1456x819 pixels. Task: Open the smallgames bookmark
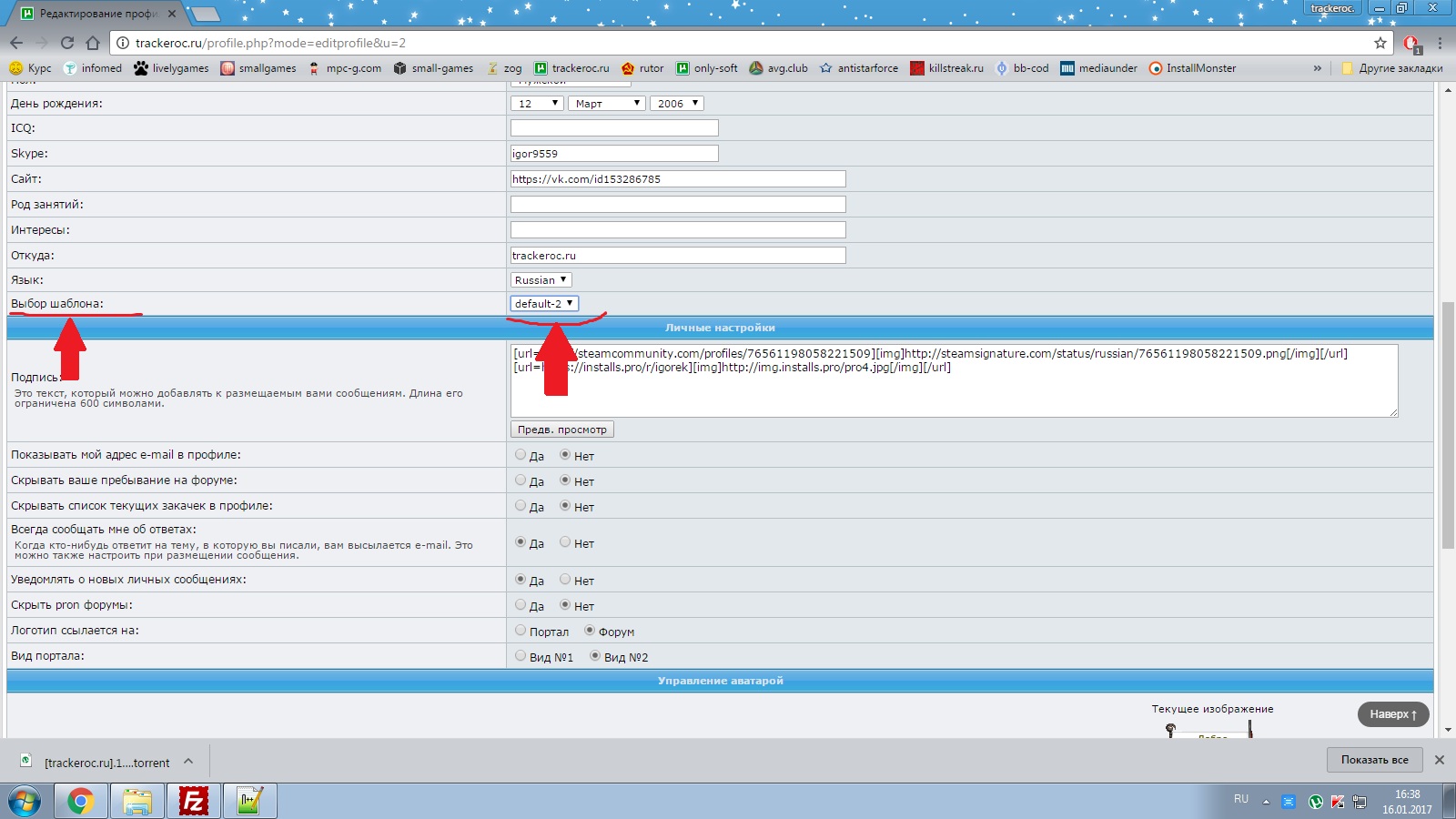pyautogui.click(x=258, y=68)
